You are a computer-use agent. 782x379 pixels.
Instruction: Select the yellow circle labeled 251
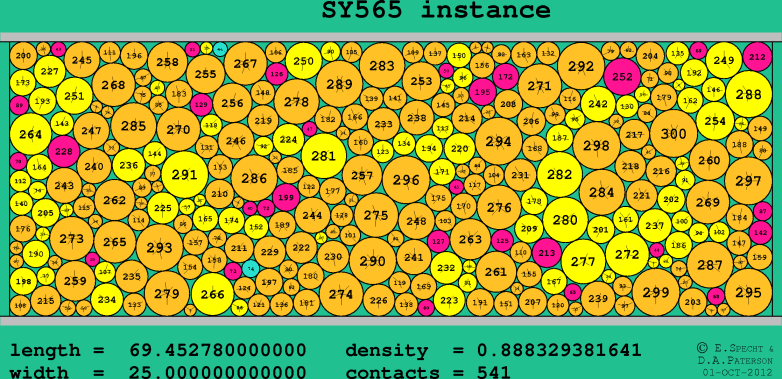(74, 96)
